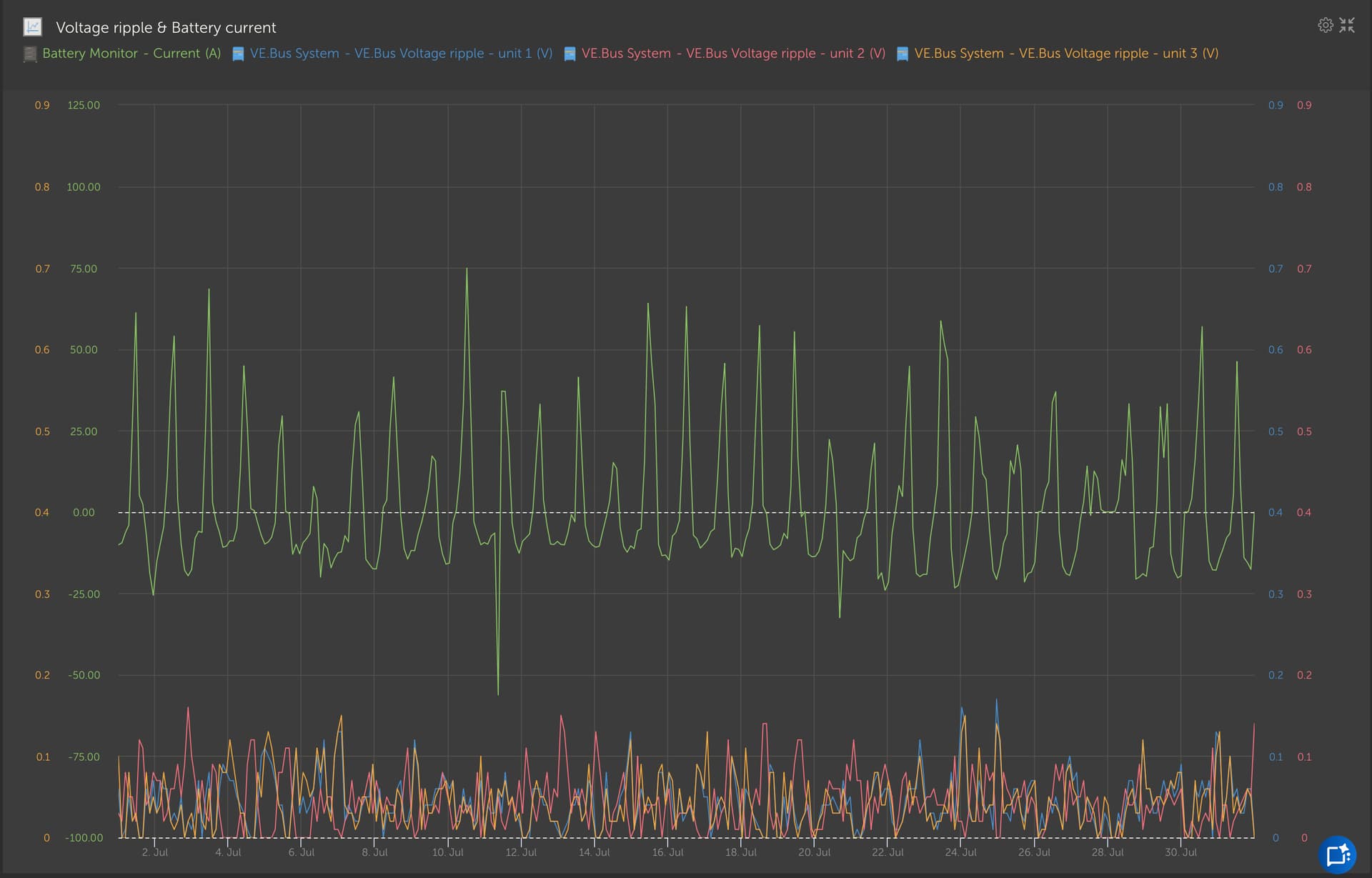Click the Battery Monitor device icon
This screenshot has height=878, width=1372.
[30, 54]
